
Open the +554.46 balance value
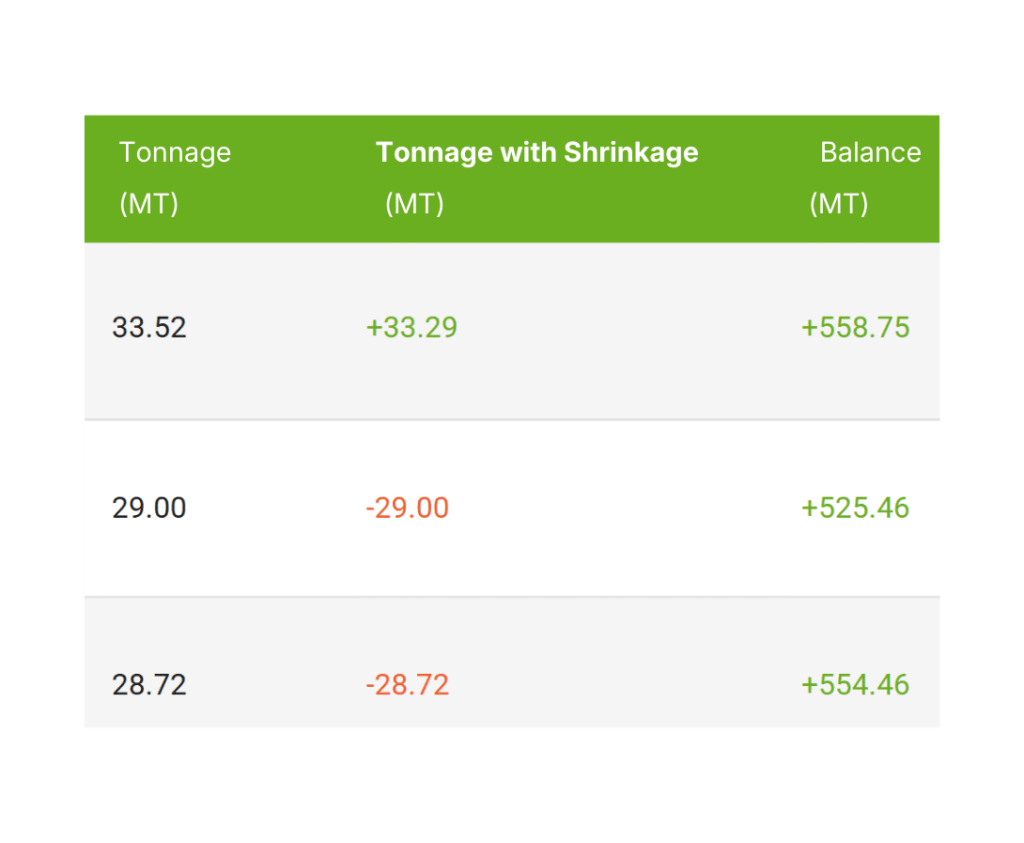point(855,685)
